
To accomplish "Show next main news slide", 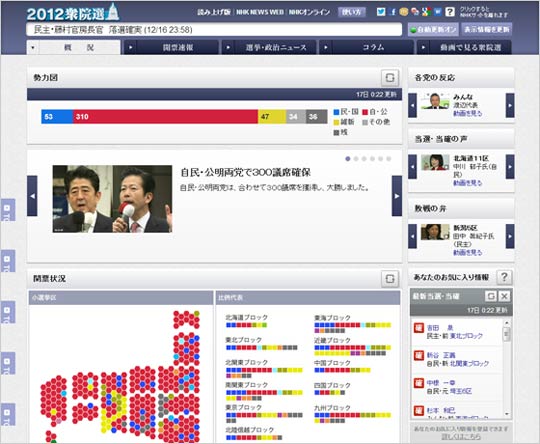I will 397,196.
